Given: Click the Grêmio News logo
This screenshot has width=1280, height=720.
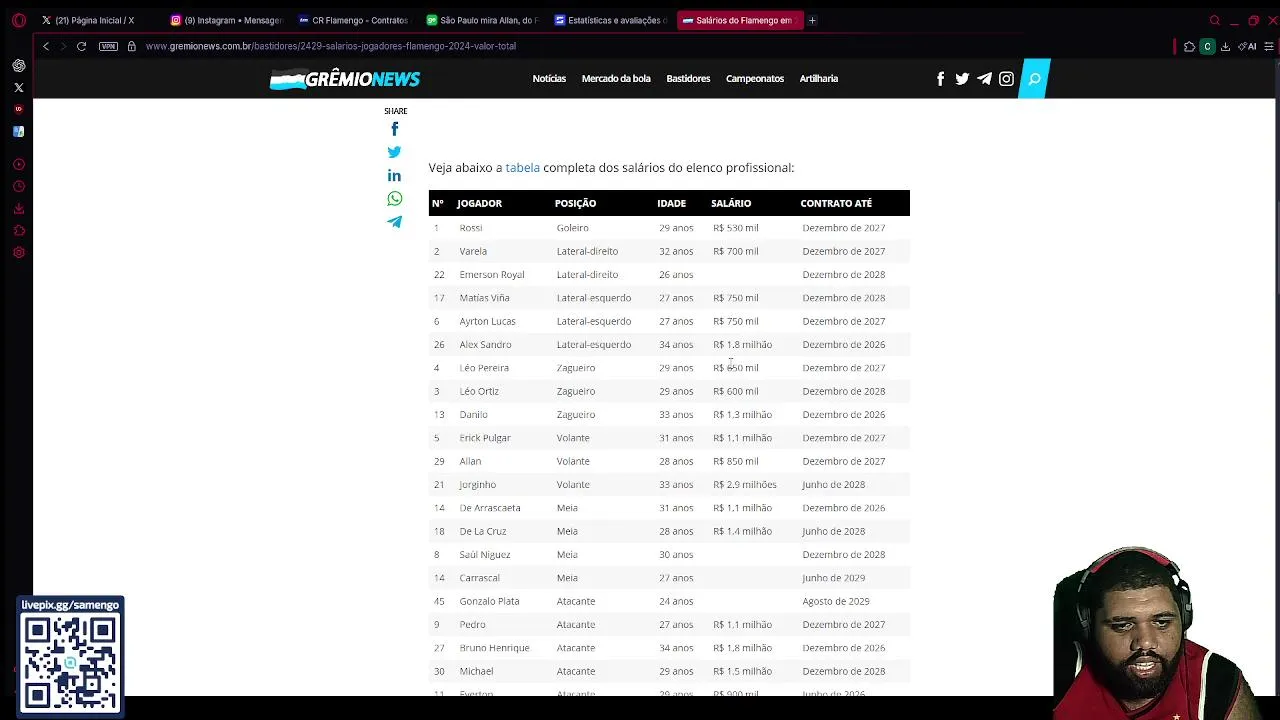Looking at the screenshot, I should (x=345, y=79).
